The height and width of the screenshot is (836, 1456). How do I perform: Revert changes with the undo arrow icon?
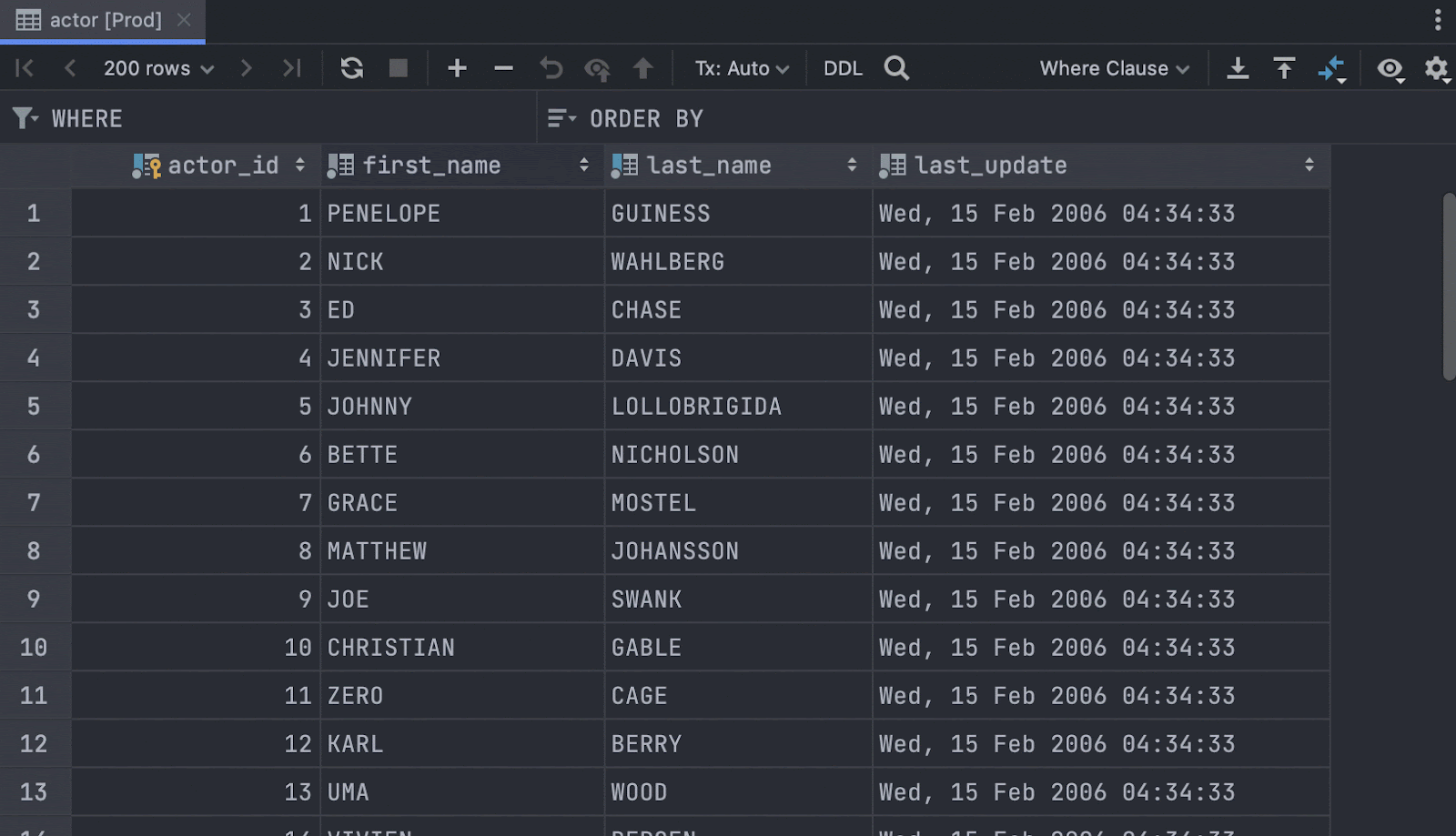[x=551, y=68]
